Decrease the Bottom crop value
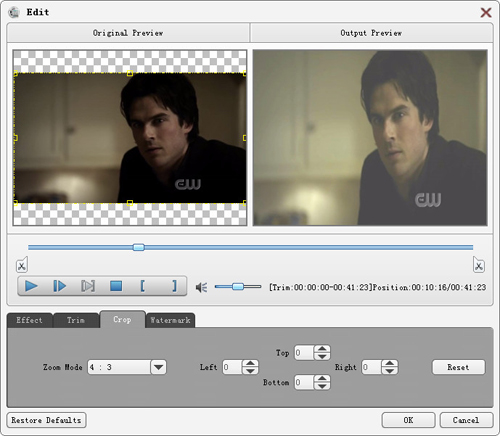 pos(322,386)
